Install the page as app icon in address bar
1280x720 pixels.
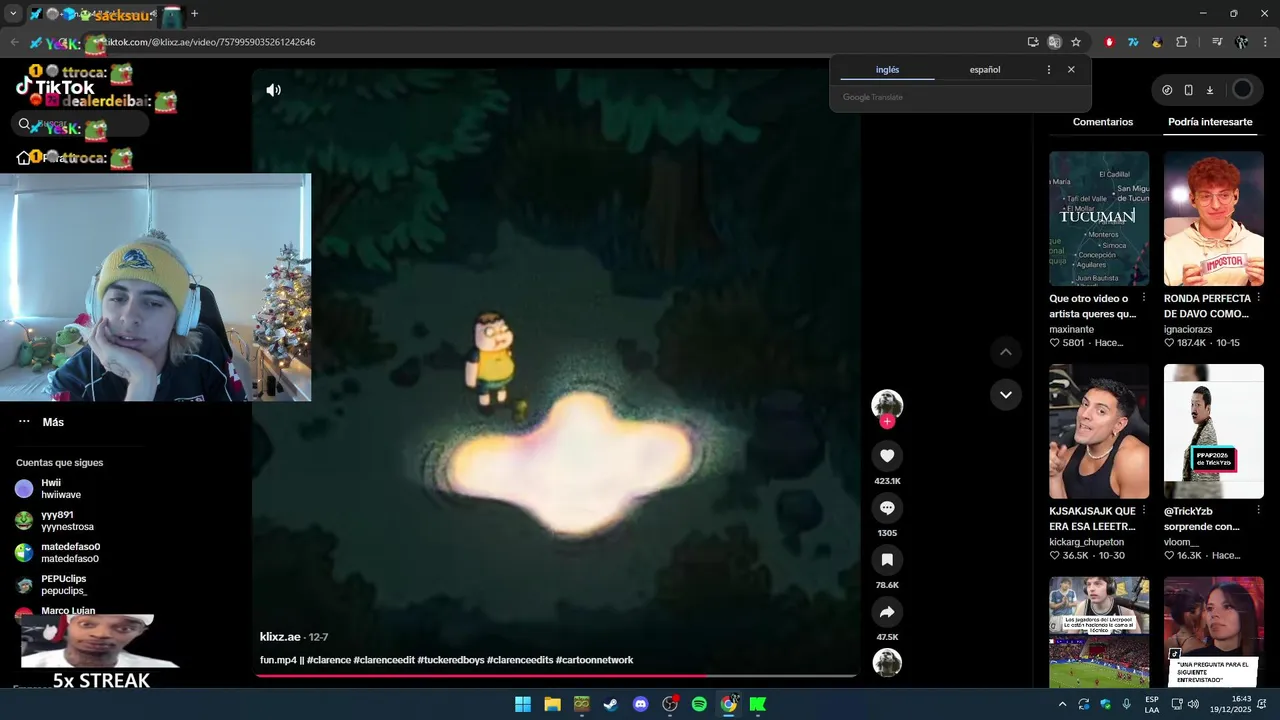click(x=1033, y=42)
